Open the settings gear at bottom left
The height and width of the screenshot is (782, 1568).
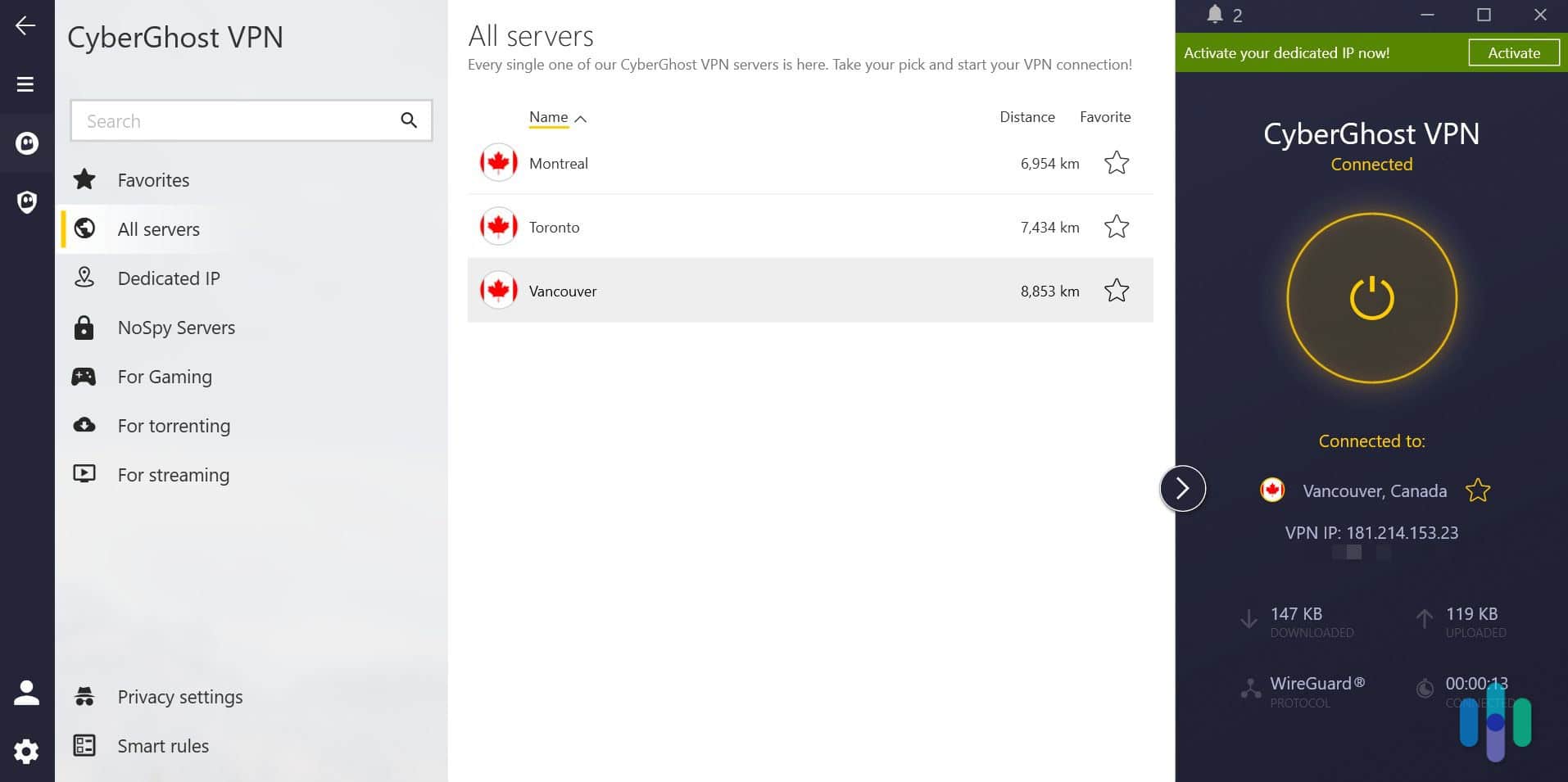tap(26, 751)
